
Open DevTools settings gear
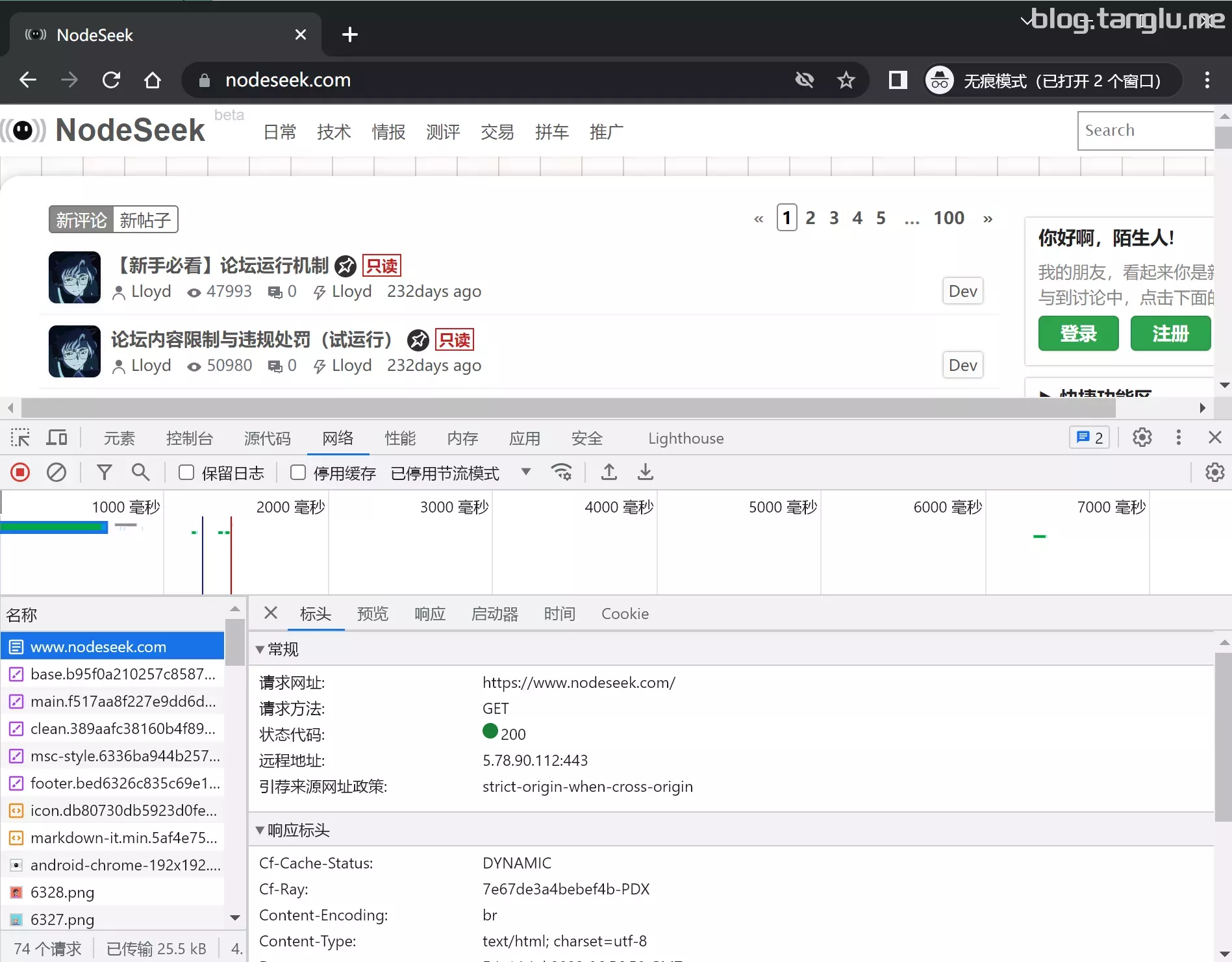[x=1142, y=438]
